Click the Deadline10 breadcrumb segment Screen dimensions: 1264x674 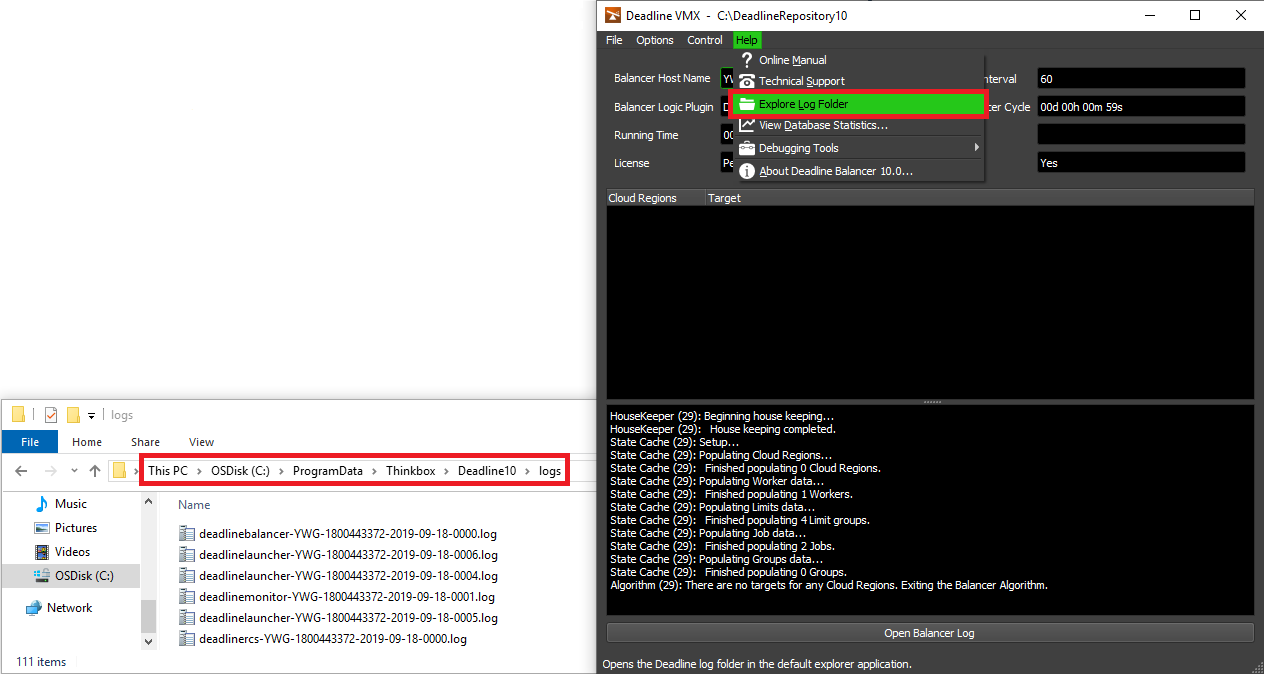(x=487, y=471)
